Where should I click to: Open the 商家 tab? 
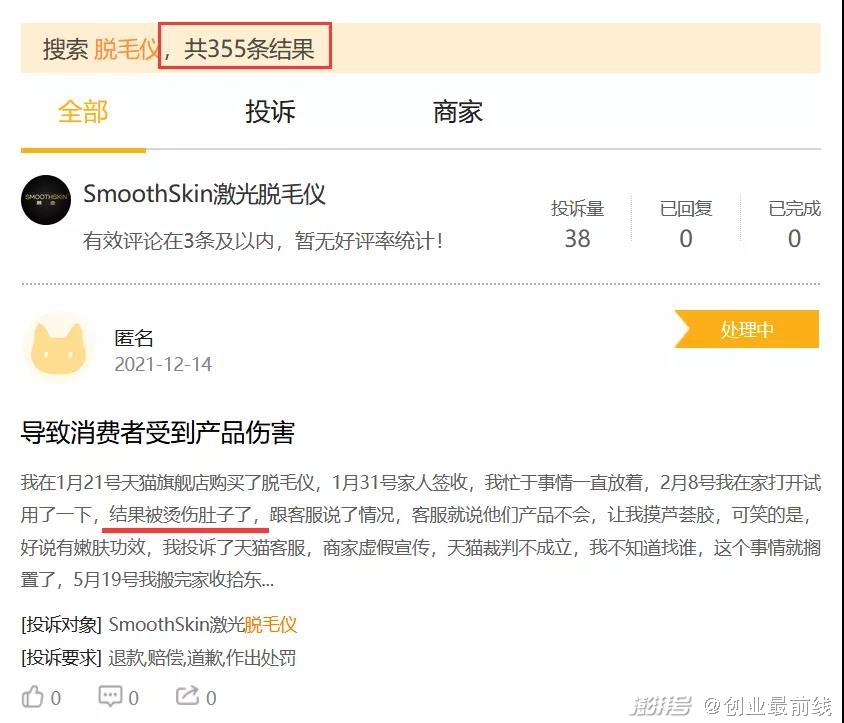458,112
